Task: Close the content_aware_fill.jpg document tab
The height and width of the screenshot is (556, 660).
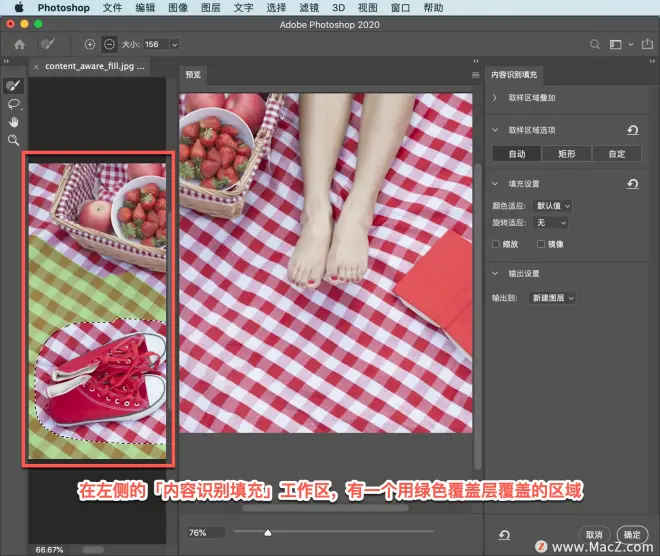Action: (x=36, y=67)
